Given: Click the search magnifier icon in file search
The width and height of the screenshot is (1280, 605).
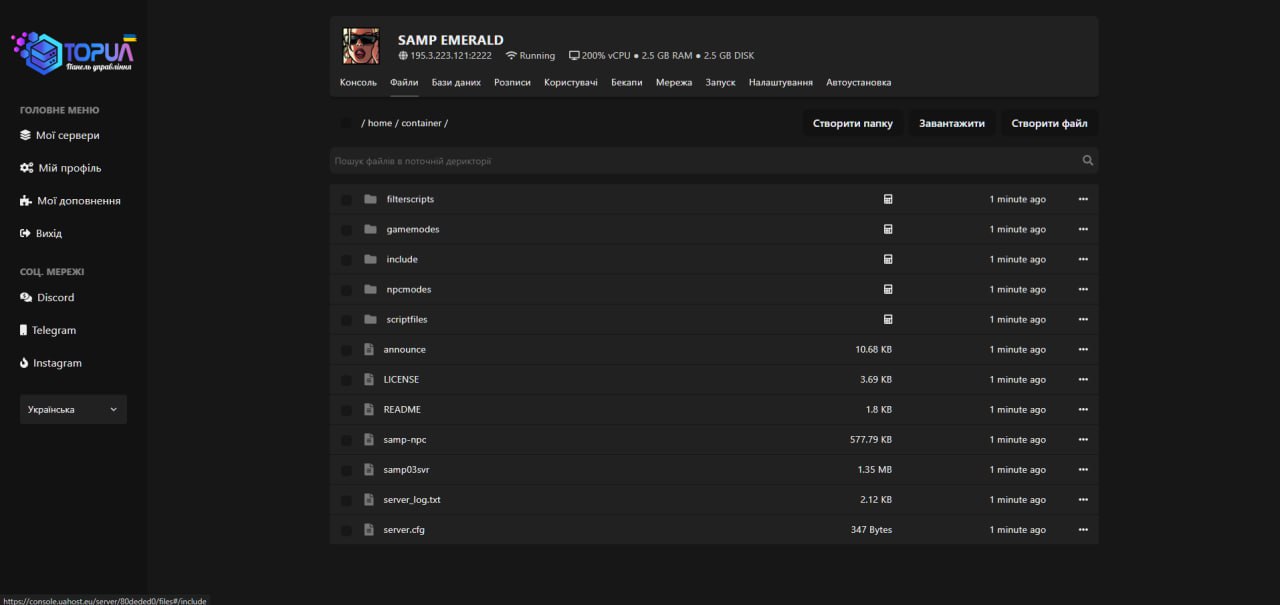Looking at the screenshot, I should click(1087, 161).
